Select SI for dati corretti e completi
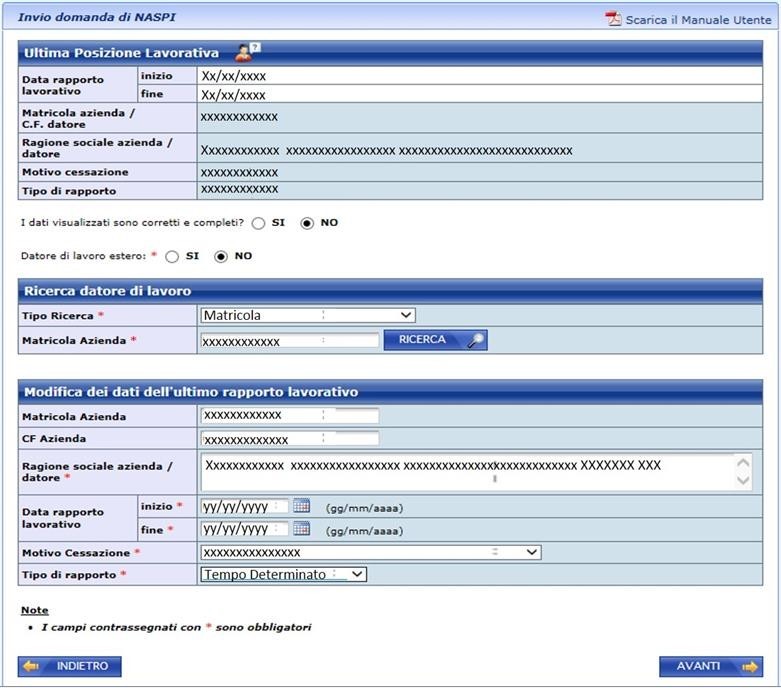This screenshot has width=781, height=688. (x=259, y=223)
